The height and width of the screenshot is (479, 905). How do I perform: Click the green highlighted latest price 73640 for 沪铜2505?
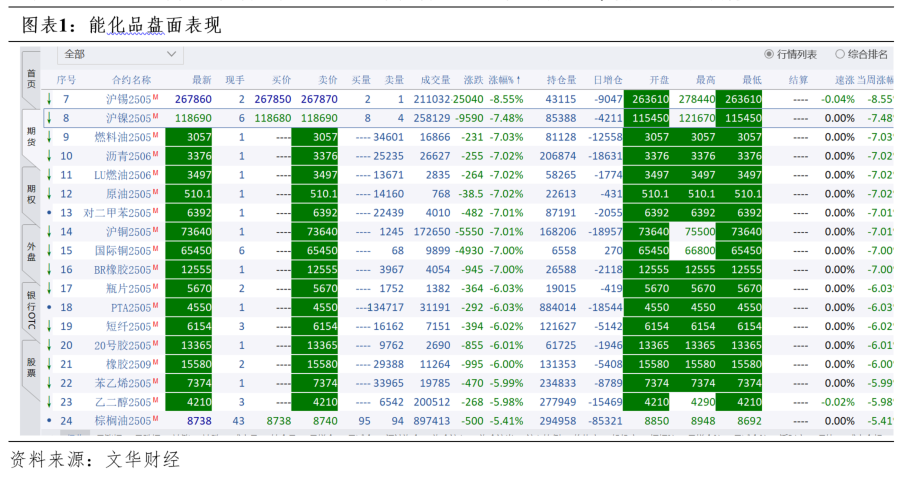190,232
